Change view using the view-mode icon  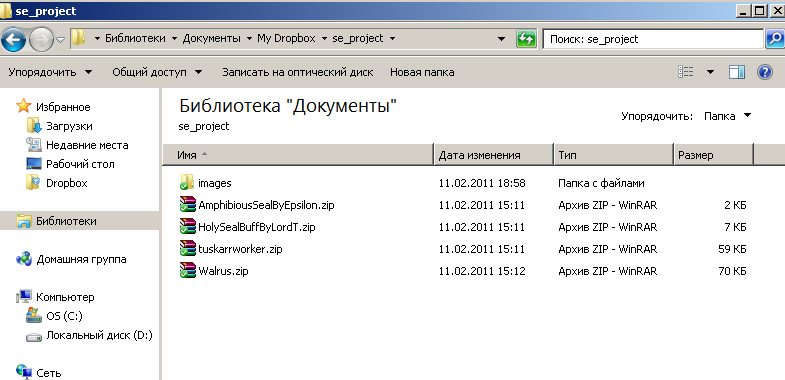point(685,72)
